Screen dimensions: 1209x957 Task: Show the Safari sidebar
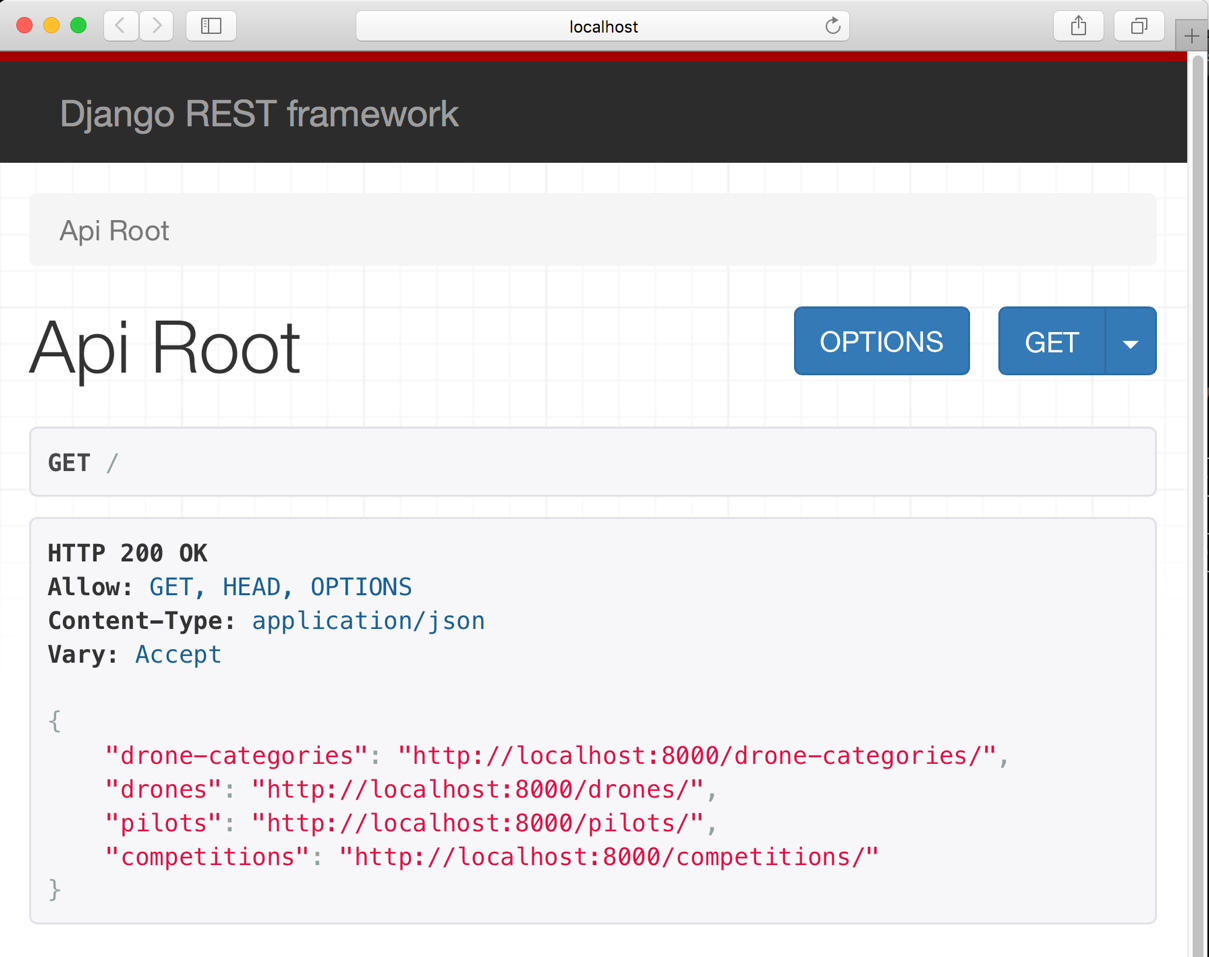click(x=211, y=26)
